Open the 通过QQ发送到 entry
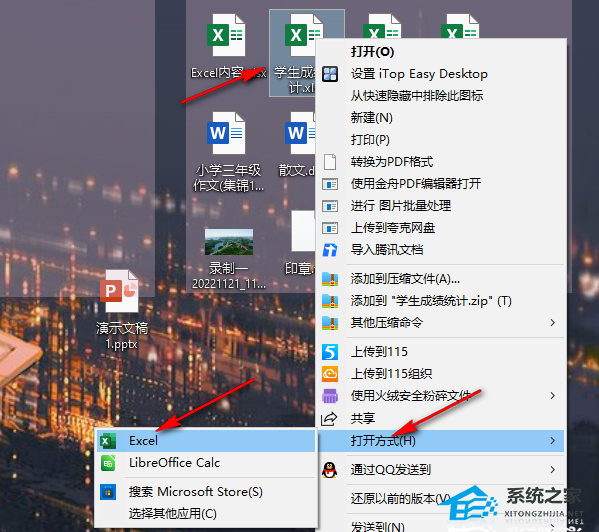Screen dimensions: 599x532 [441, 470]
